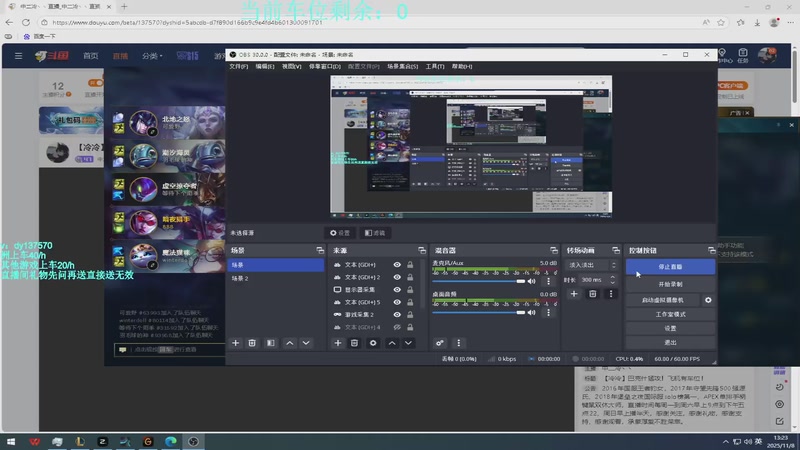The width and height of the screenshot is (800, 450).
Task: Open 桌面音频 track options menu
Action: tap(548, 312)
